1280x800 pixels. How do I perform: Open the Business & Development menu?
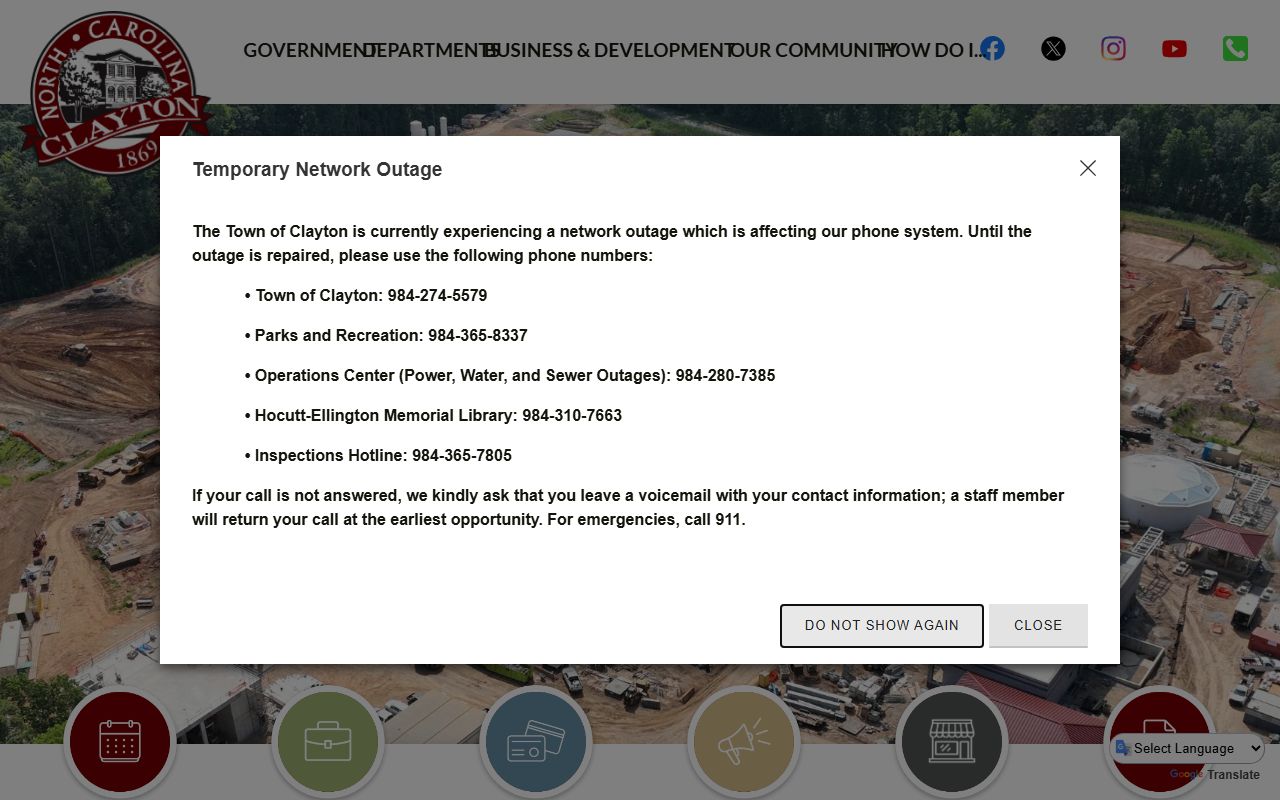tap(610, 50)
